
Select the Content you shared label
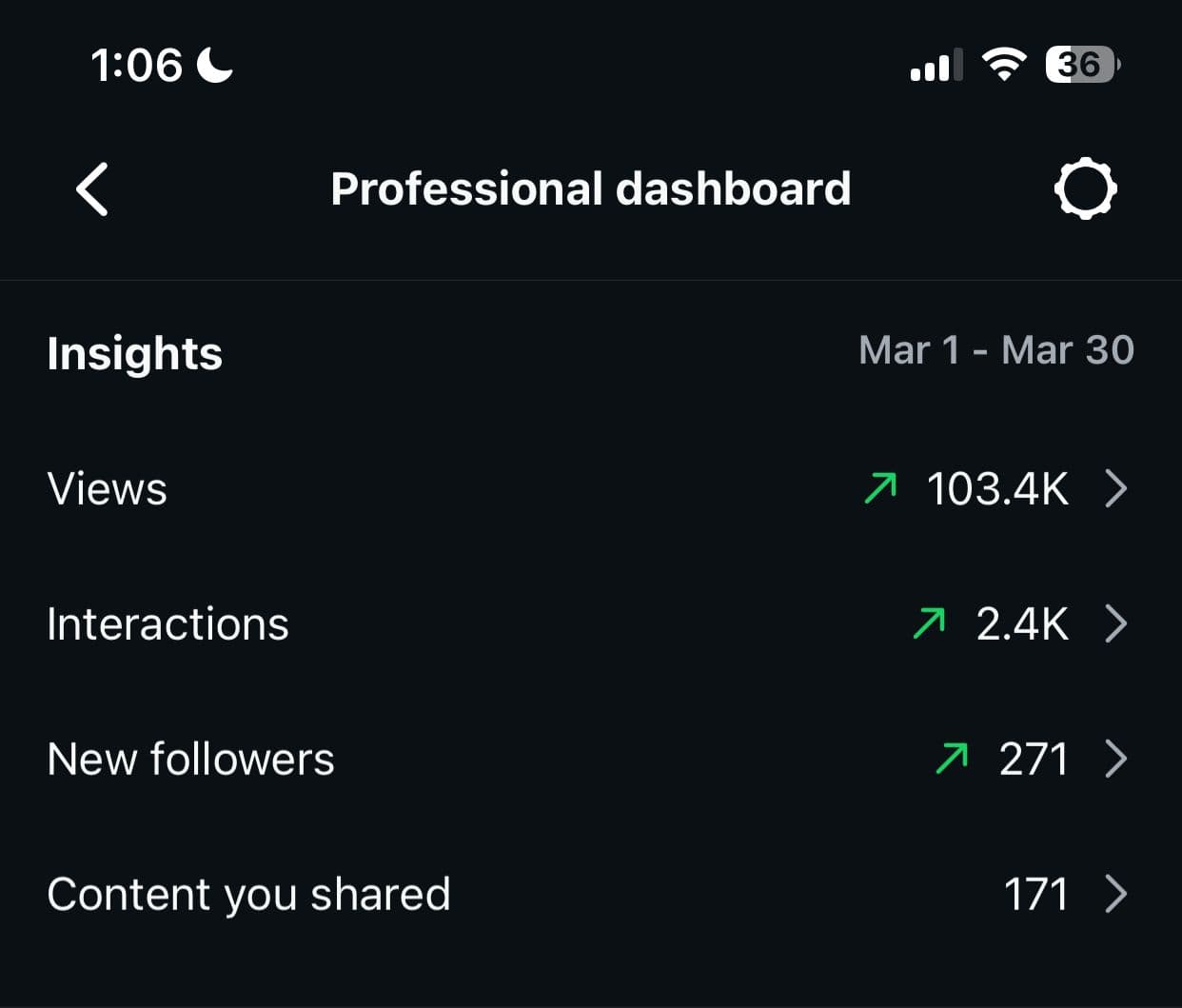248,895
